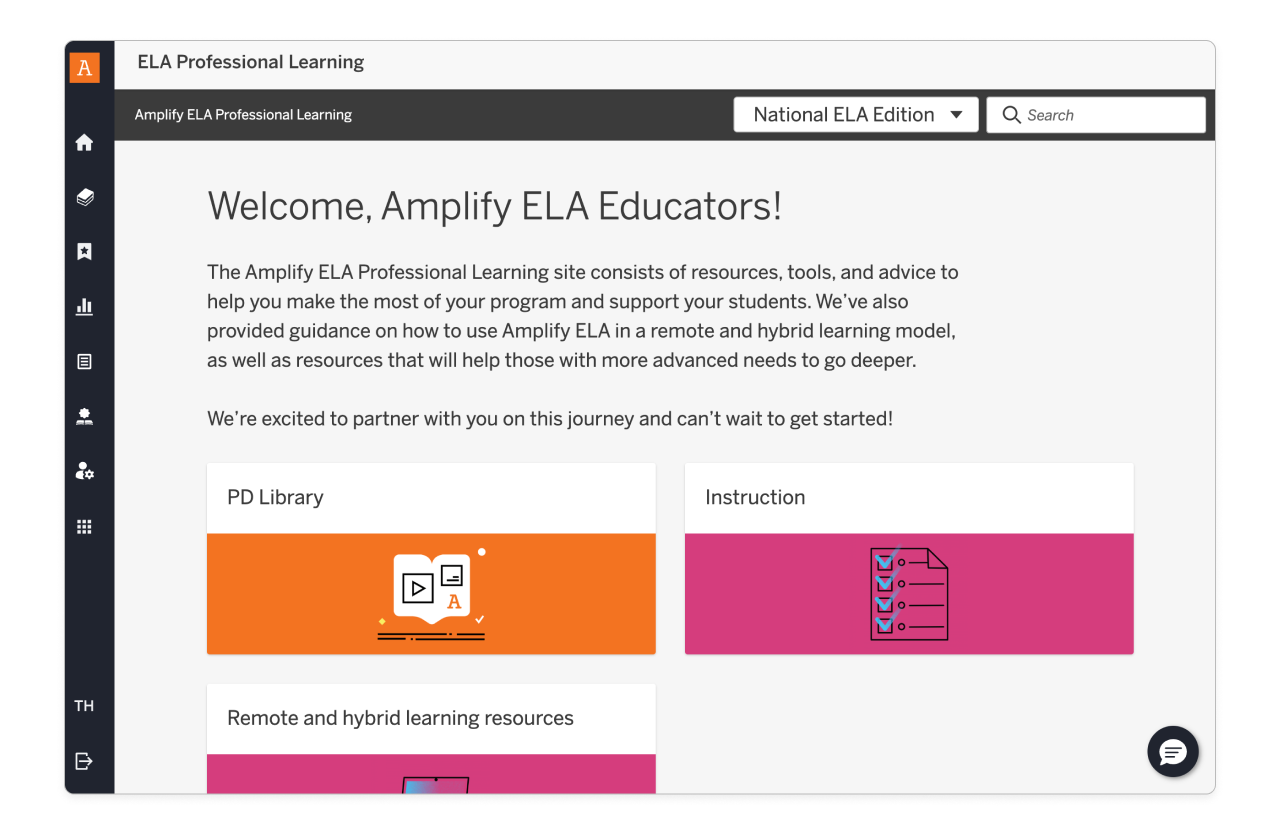
Task: Open the Instruction card
Action: tap(908, 557)
